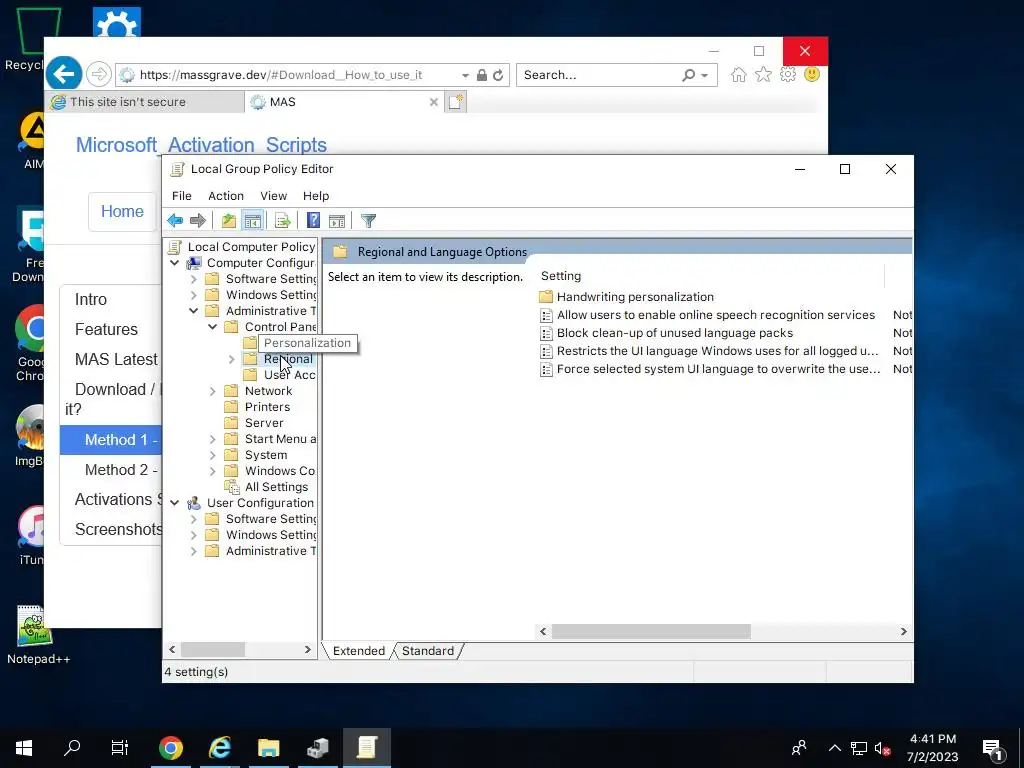Select Printers in the policy tree
The image size is (1024, 768).
(267, 407)
